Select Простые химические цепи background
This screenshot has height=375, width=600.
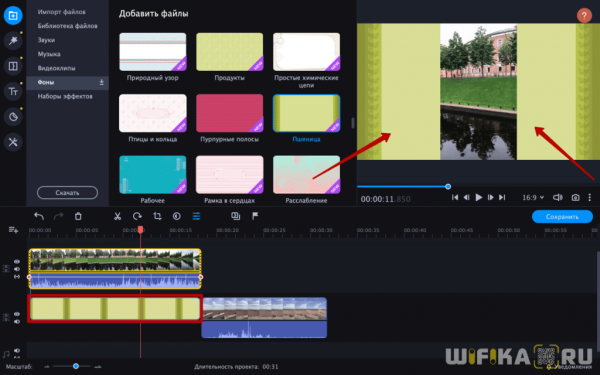(x=307, y=52)
